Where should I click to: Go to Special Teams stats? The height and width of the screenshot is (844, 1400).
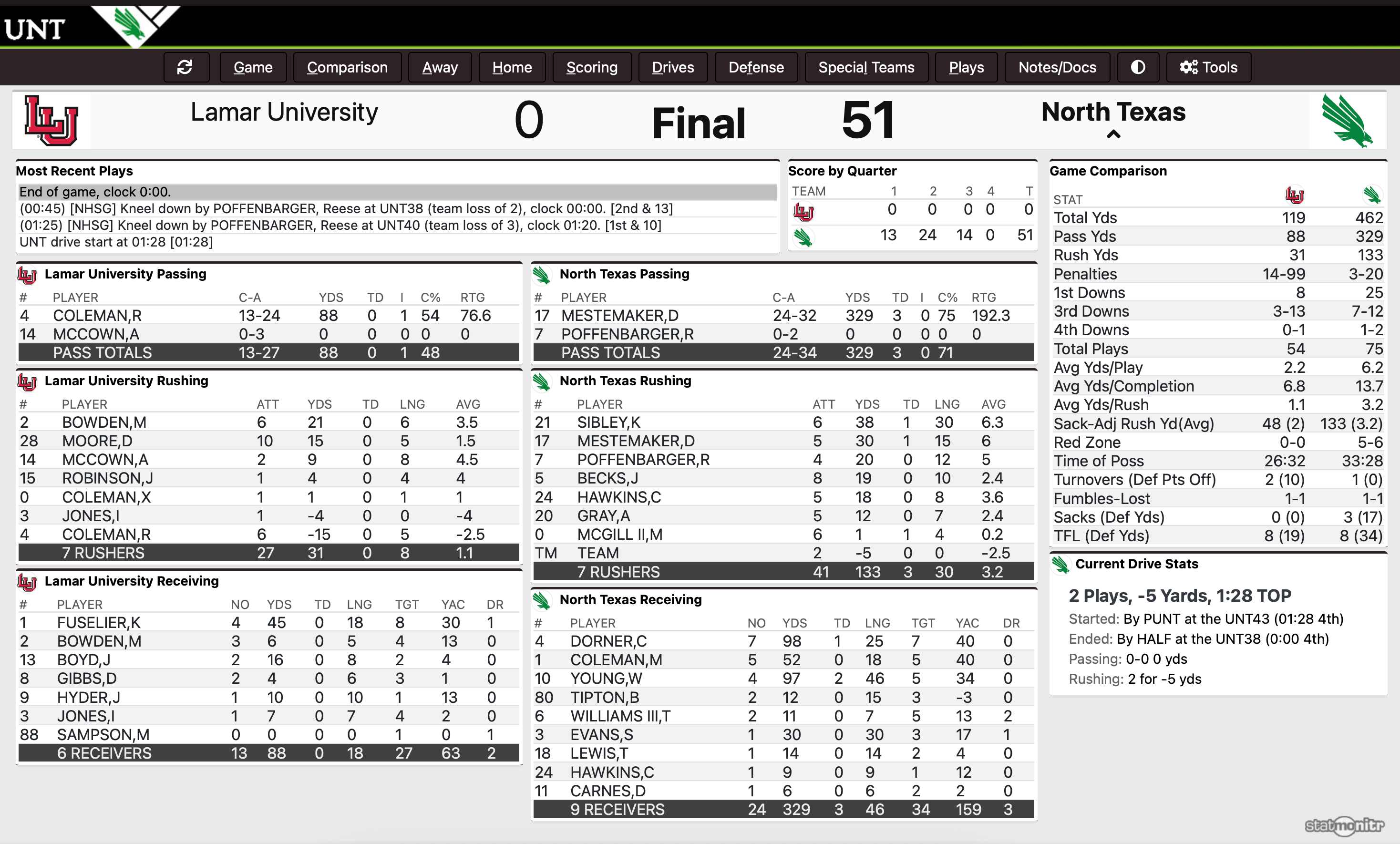866,68
